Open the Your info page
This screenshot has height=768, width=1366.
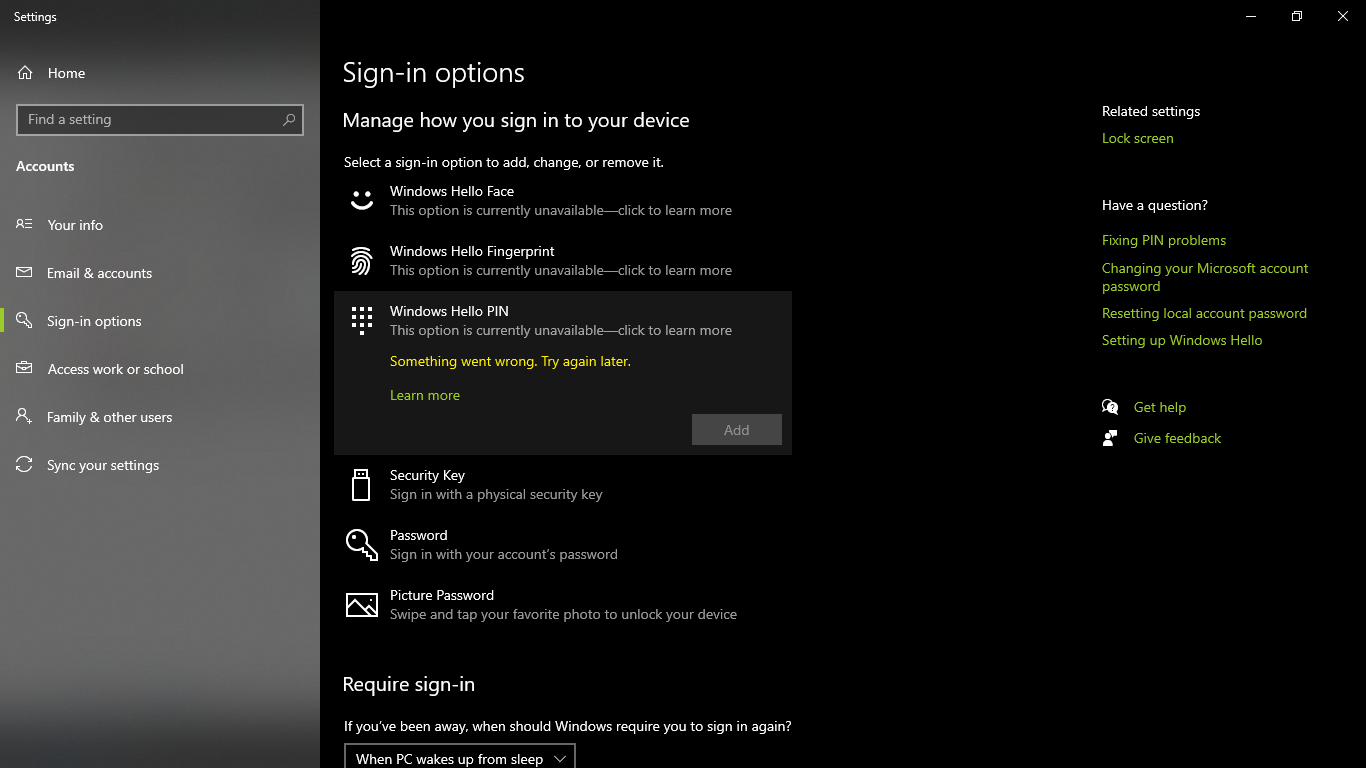tap(160, 225)
